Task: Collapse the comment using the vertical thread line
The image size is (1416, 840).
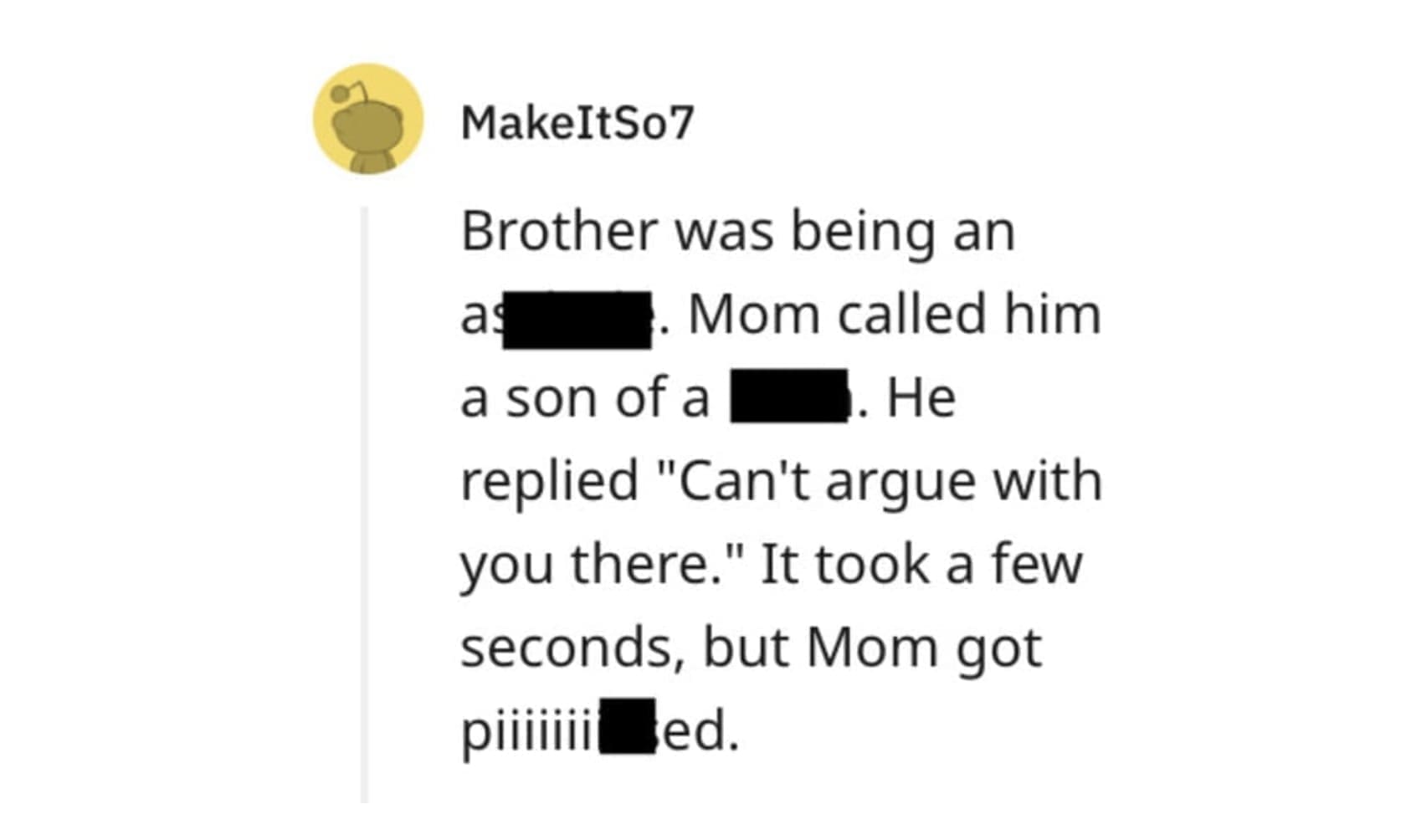Action: (364, 502)
